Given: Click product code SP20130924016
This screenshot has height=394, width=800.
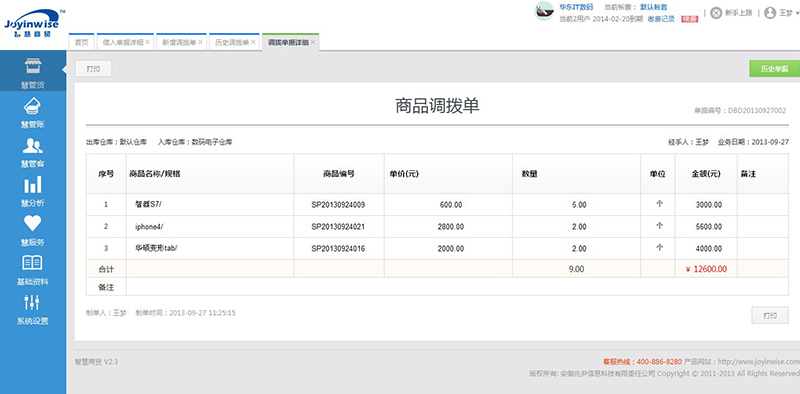Looking at the screenshot, I should [x=338, y=249].
